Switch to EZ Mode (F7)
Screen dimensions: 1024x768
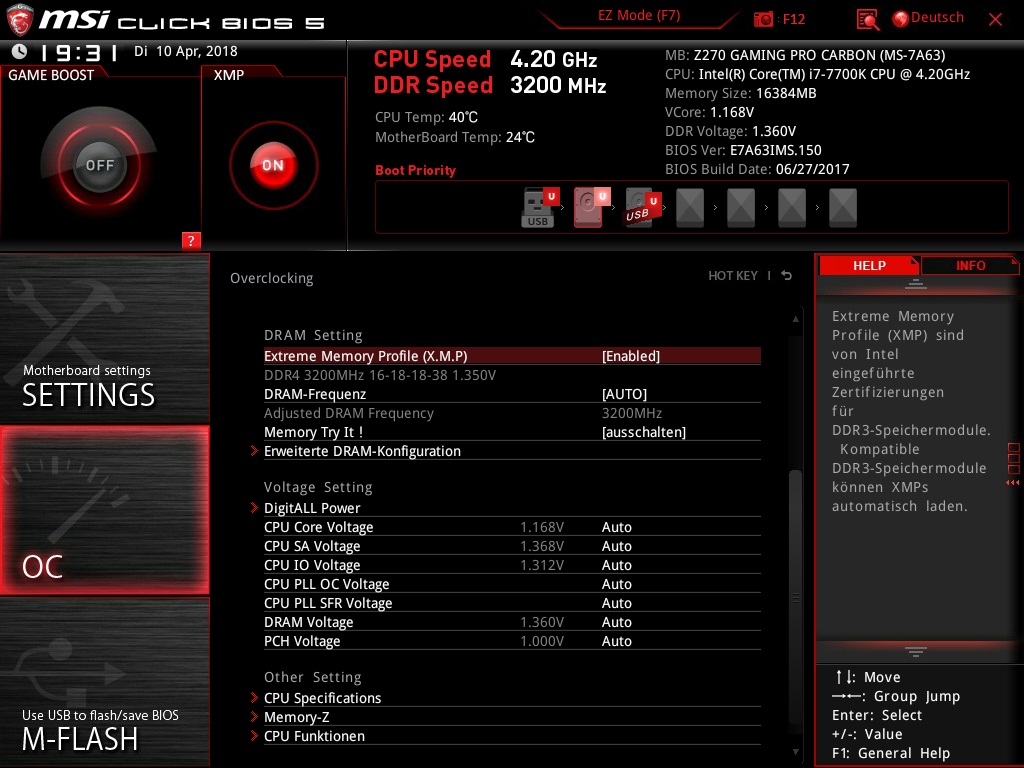coord(639,15)
